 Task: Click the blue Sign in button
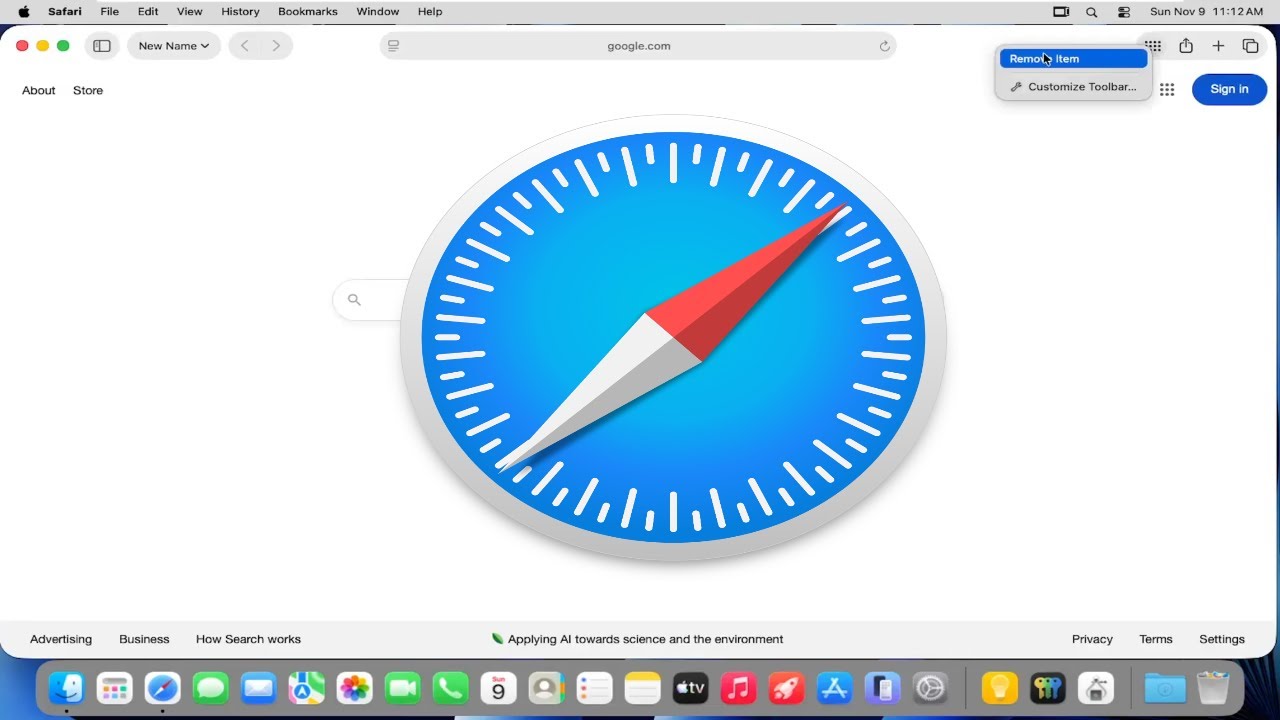[x=1229, y=89]
